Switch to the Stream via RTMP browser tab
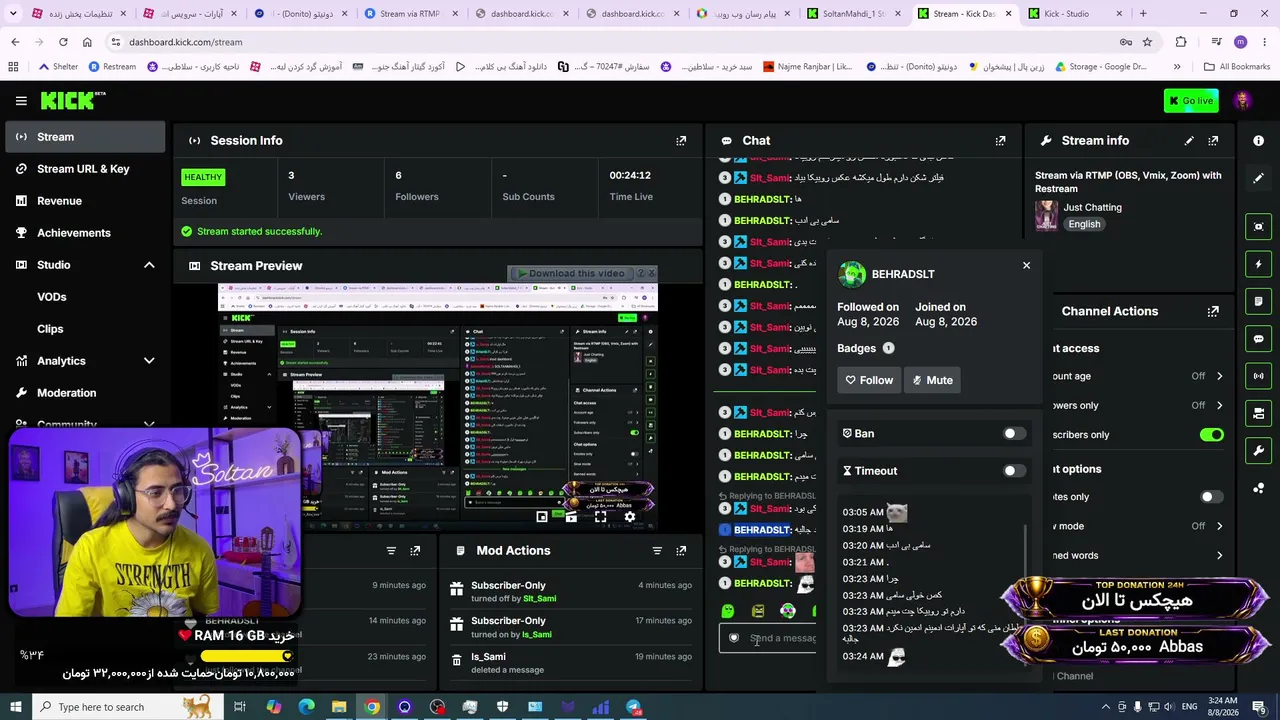Image resolution: width=1280 pixels, height=720 pixels. coord(410,14)
